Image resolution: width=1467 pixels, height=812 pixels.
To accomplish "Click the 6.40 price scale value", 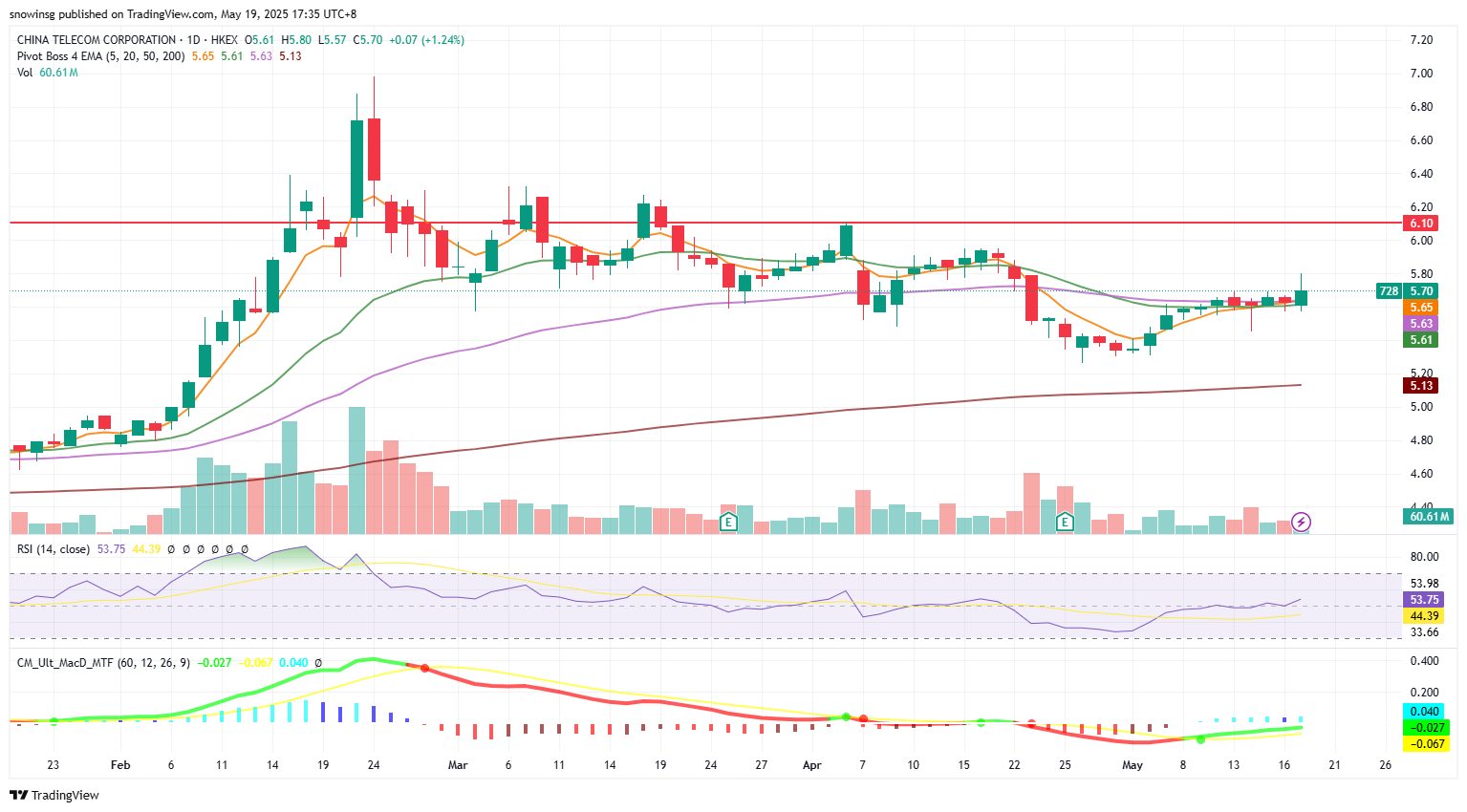I will [1421, 174].
